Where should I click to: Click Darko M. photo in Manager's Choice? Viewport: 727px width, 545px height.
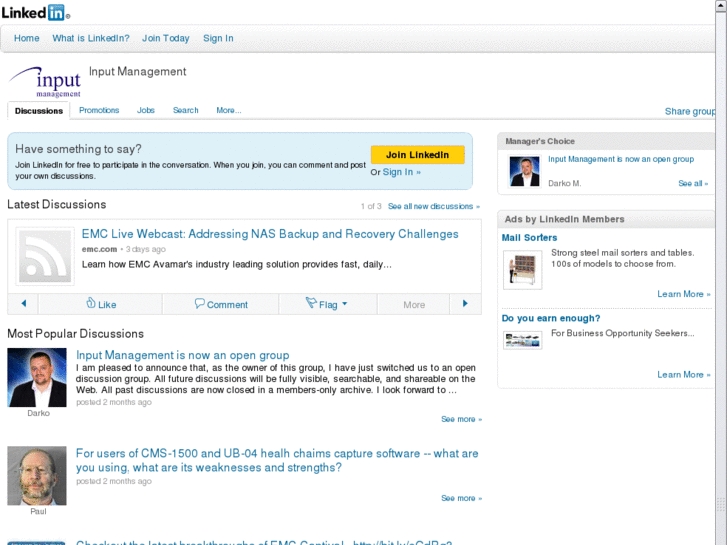[x=524, y=171]
